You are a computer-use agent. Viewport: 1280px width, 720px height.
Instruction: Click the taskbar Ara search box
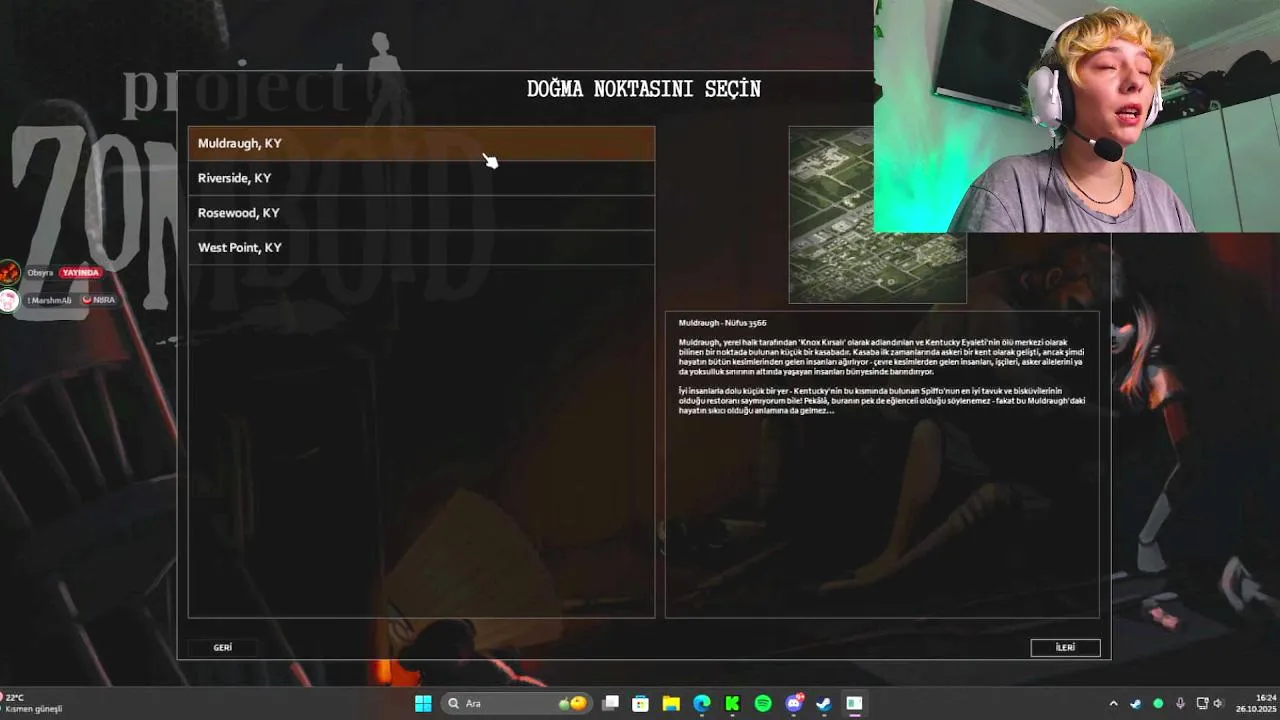516,703
